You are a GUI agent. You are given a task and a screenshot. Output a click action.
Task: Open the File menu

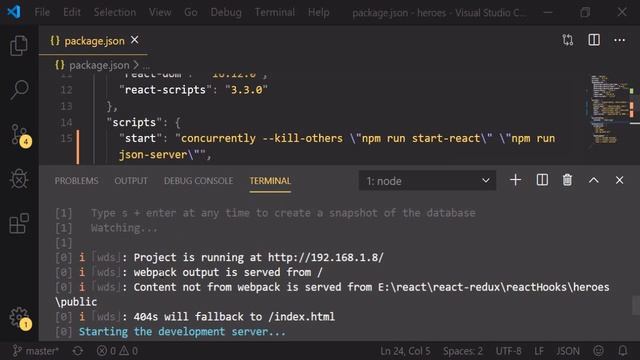tap(42, 12)
